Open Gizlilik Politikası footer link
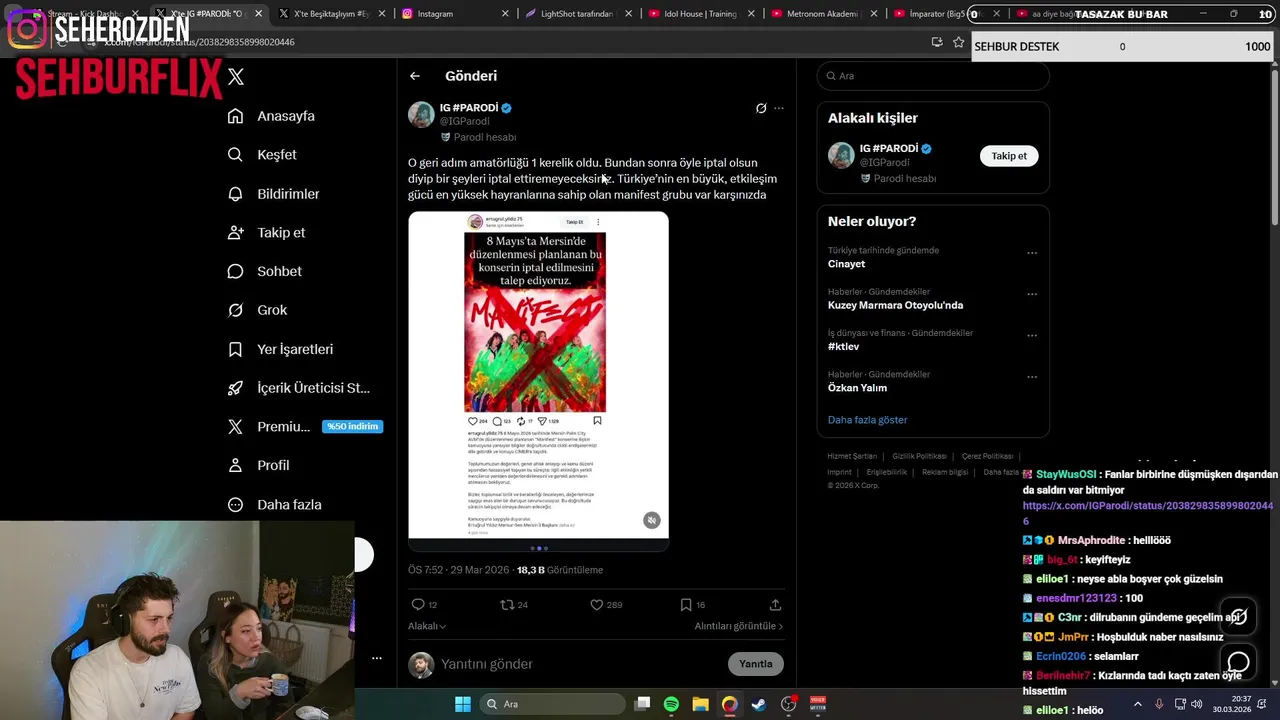1280x720 pixels. 919,456
